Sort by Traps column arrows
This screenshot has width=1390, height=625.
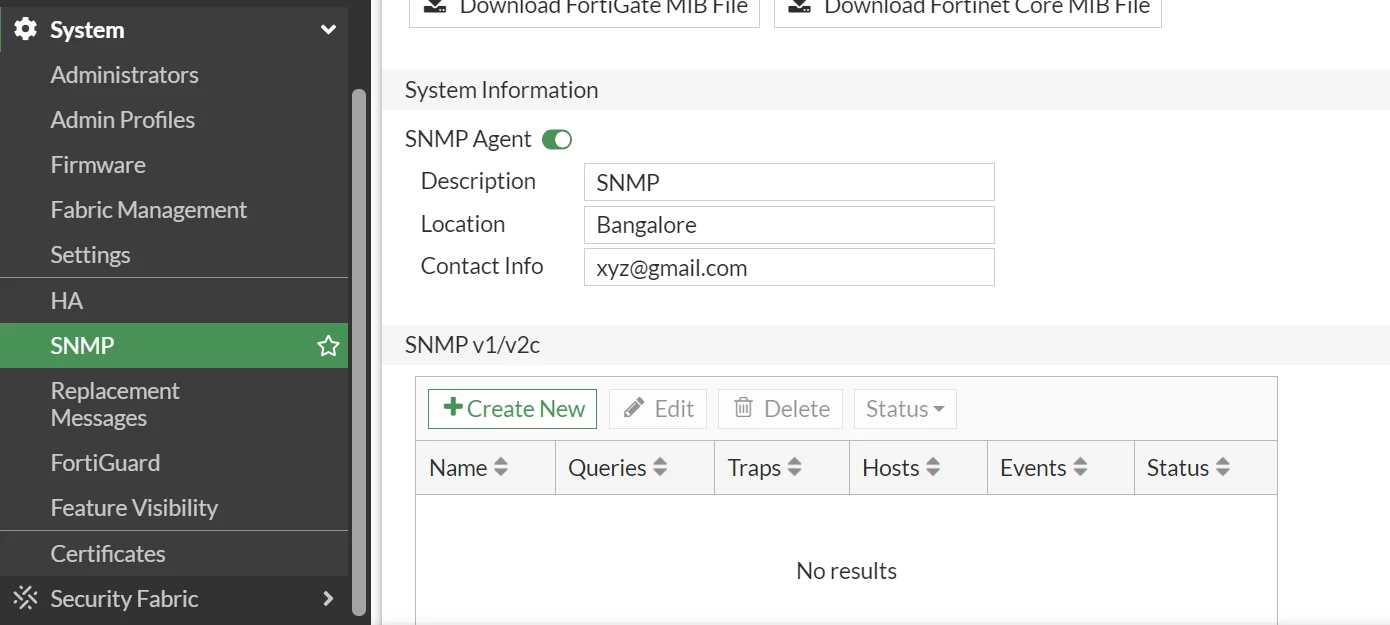tap(794, 467)
